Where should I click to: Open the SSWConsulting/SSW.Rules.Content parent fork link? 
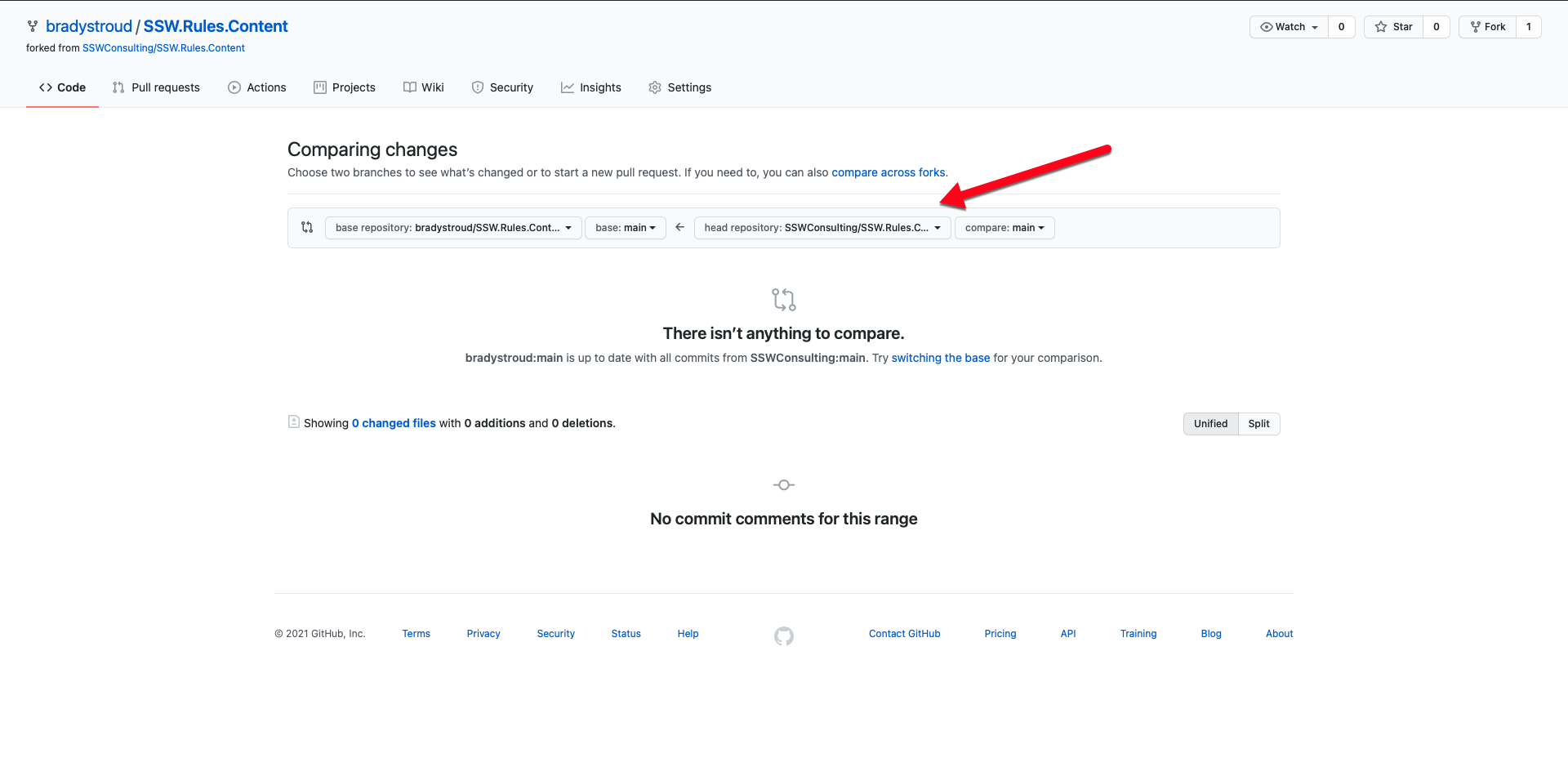pos(163,48)
